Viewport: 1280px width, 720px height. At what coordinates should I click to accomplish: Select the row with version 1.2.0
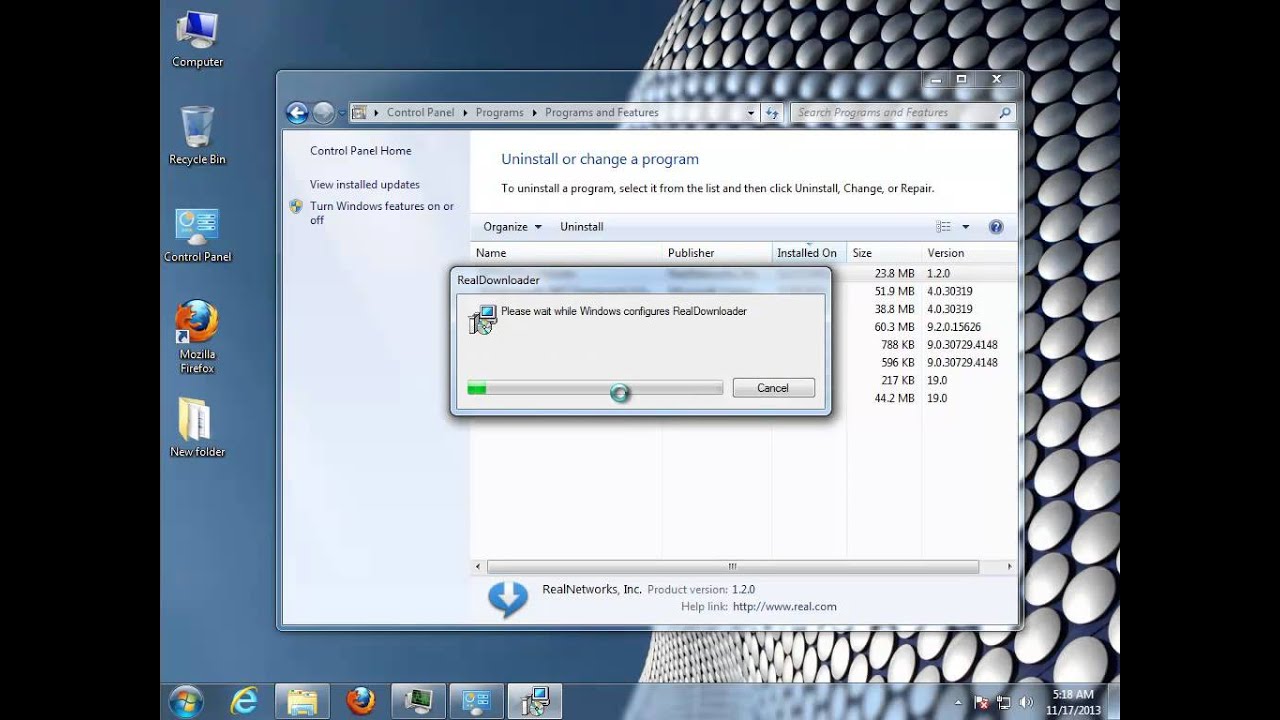click(x=744, y=273)
